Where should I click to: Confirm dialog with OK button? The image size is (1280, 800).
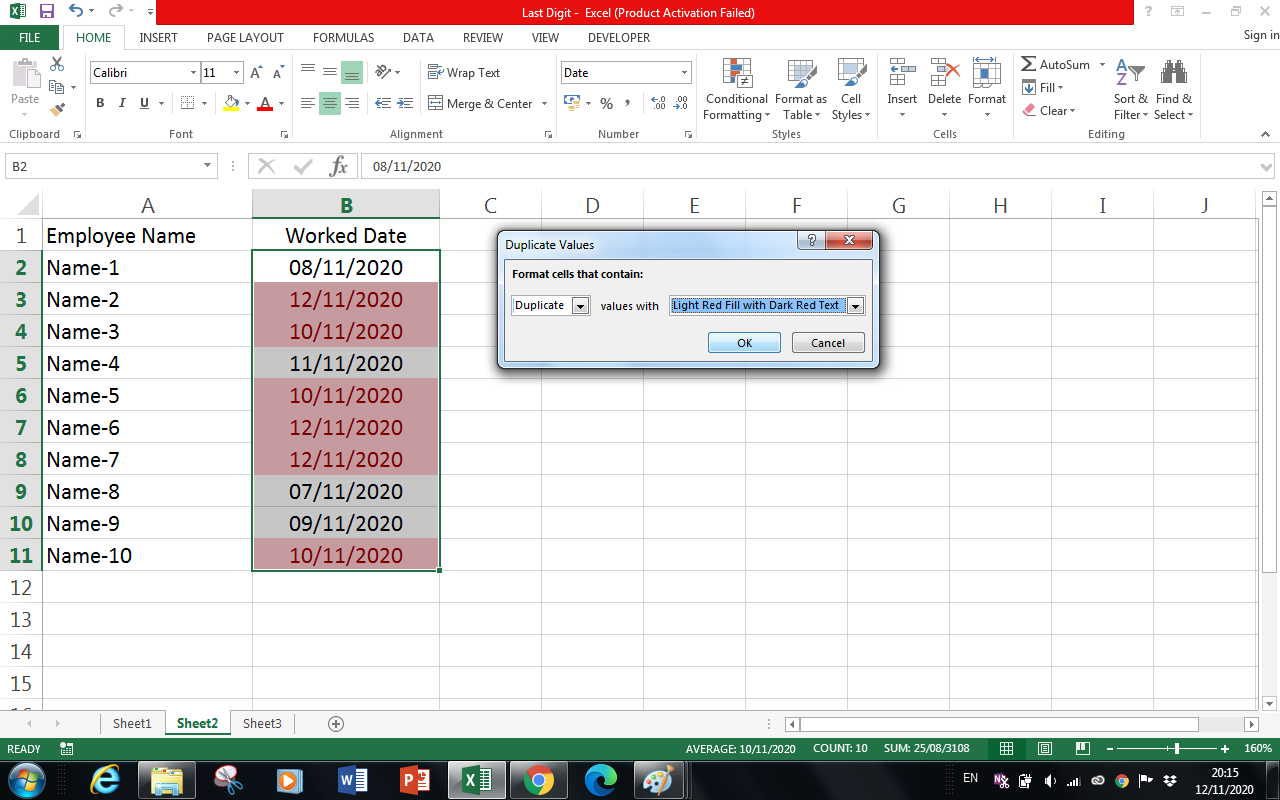point(744,343)
